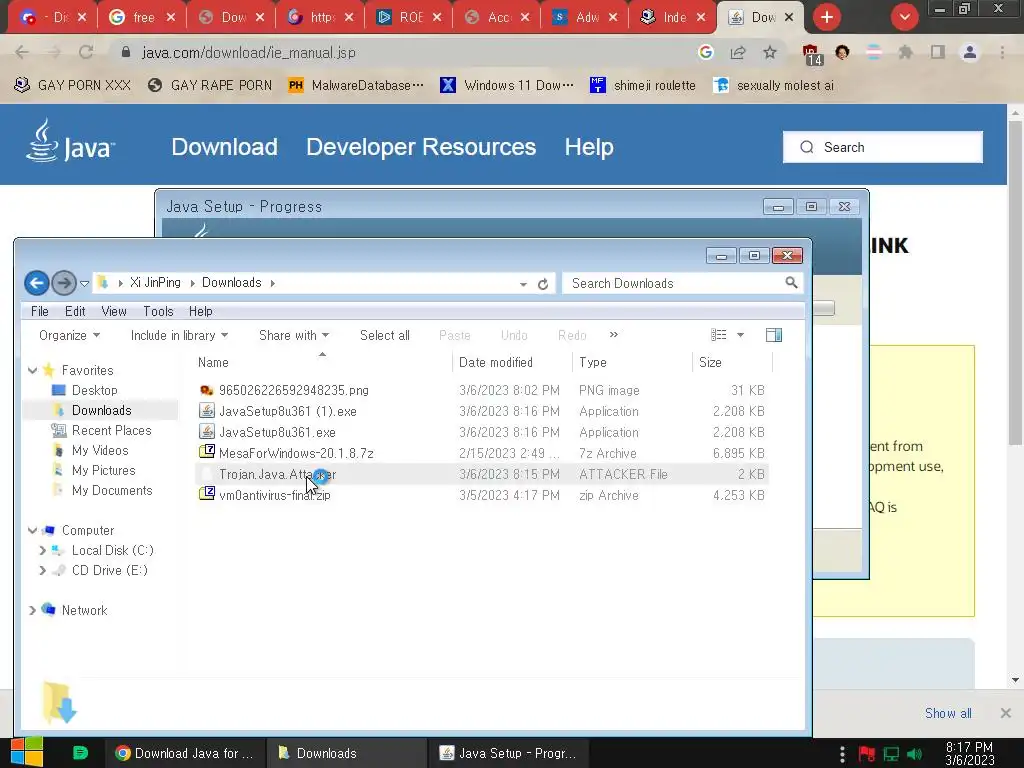Click Google icon in address bar
Screen dimensions: 1024x768
705,52
